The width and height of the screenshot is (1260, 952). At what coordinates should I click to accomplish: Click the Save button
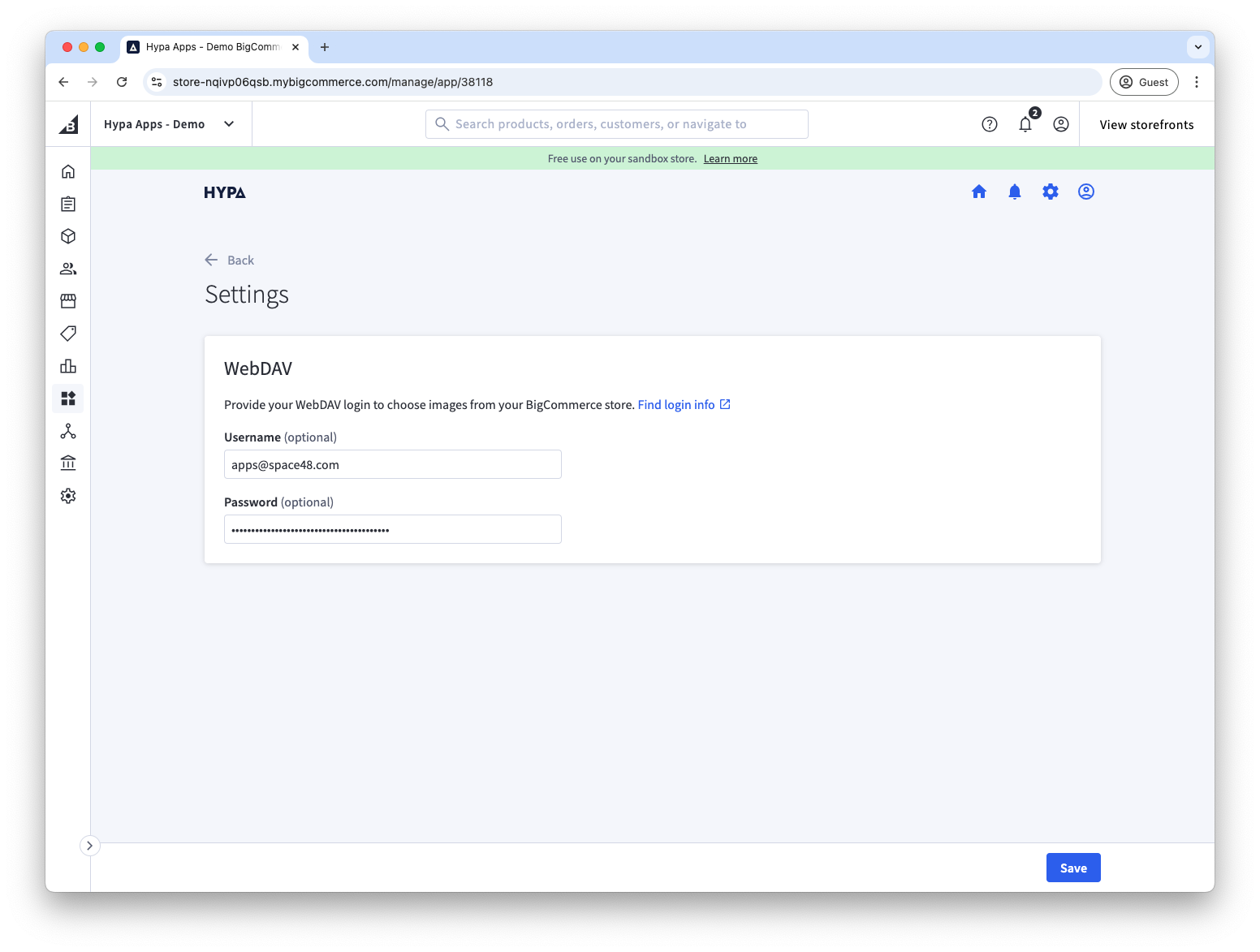(x=1073, y=868)
